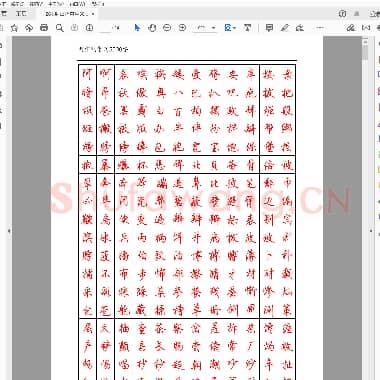Switch to the 工具 tab

[21, 14]
